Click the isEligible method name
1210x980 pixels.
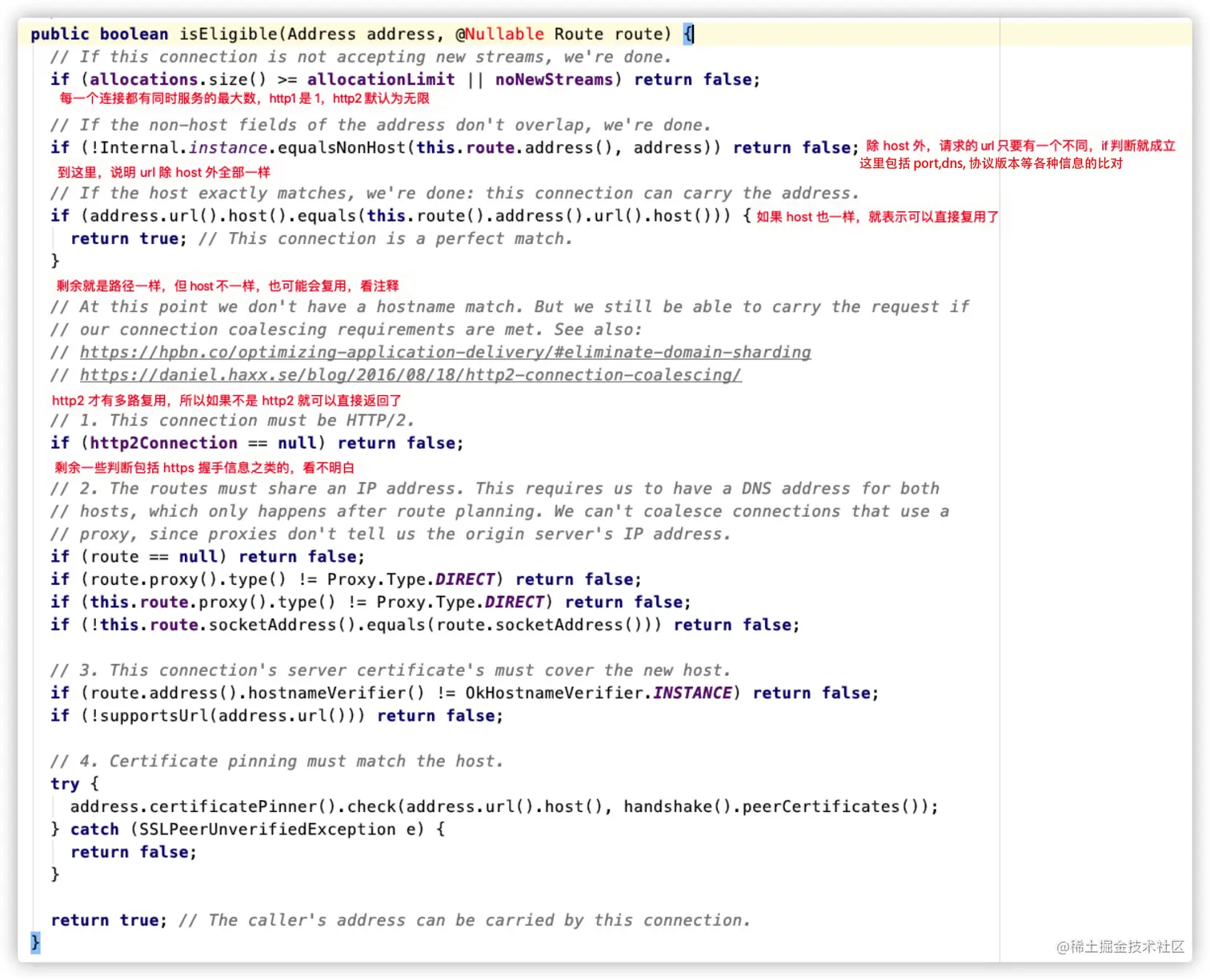click(x=228, y=34)
